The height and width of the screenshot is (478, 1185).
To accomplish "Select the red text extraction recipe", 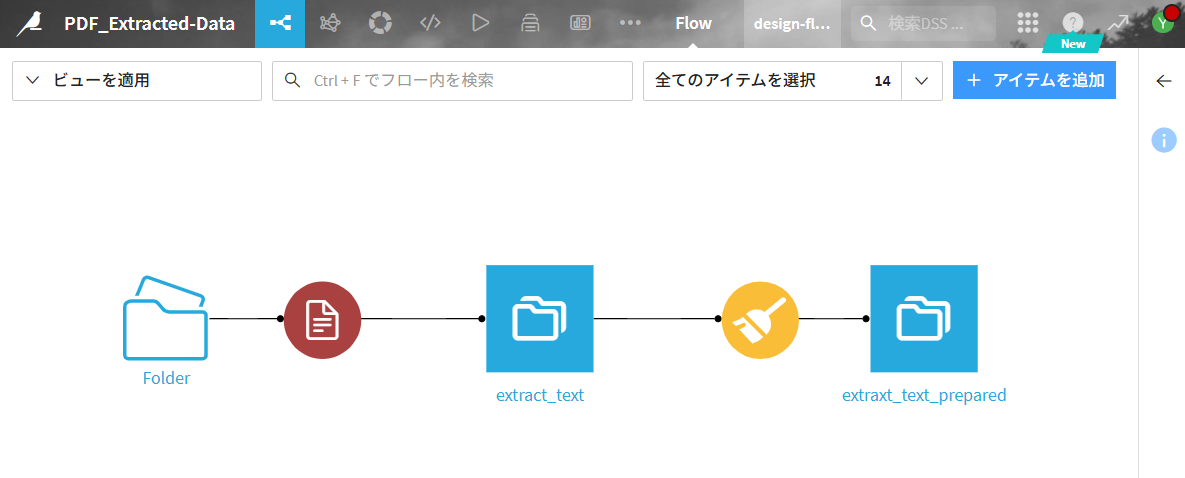I will pos(322,319).
